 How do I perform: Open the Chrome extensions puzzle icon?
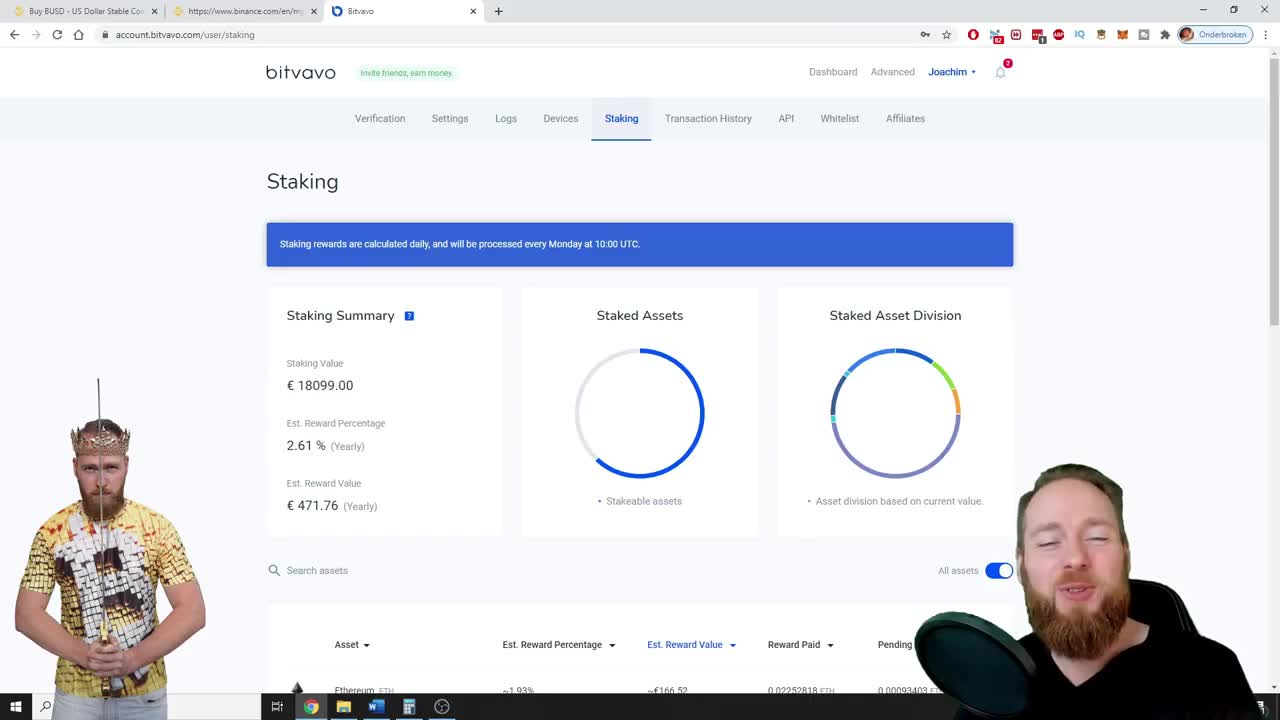1165,34
